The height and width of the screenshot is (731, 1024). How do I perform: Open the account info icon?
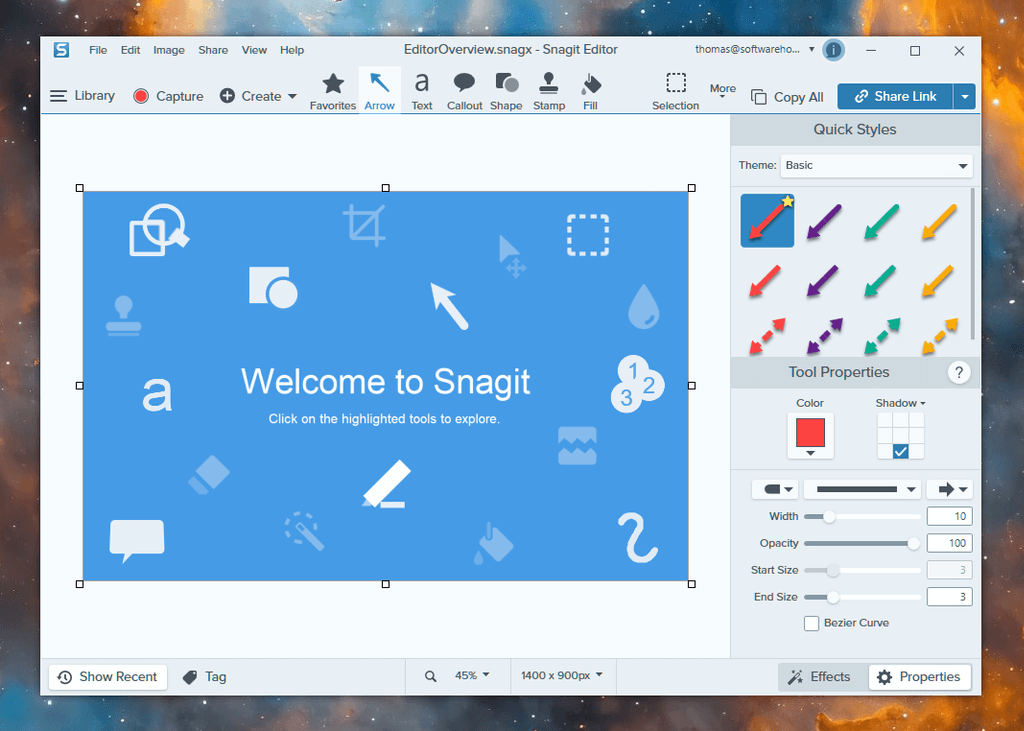pos(833,50)
